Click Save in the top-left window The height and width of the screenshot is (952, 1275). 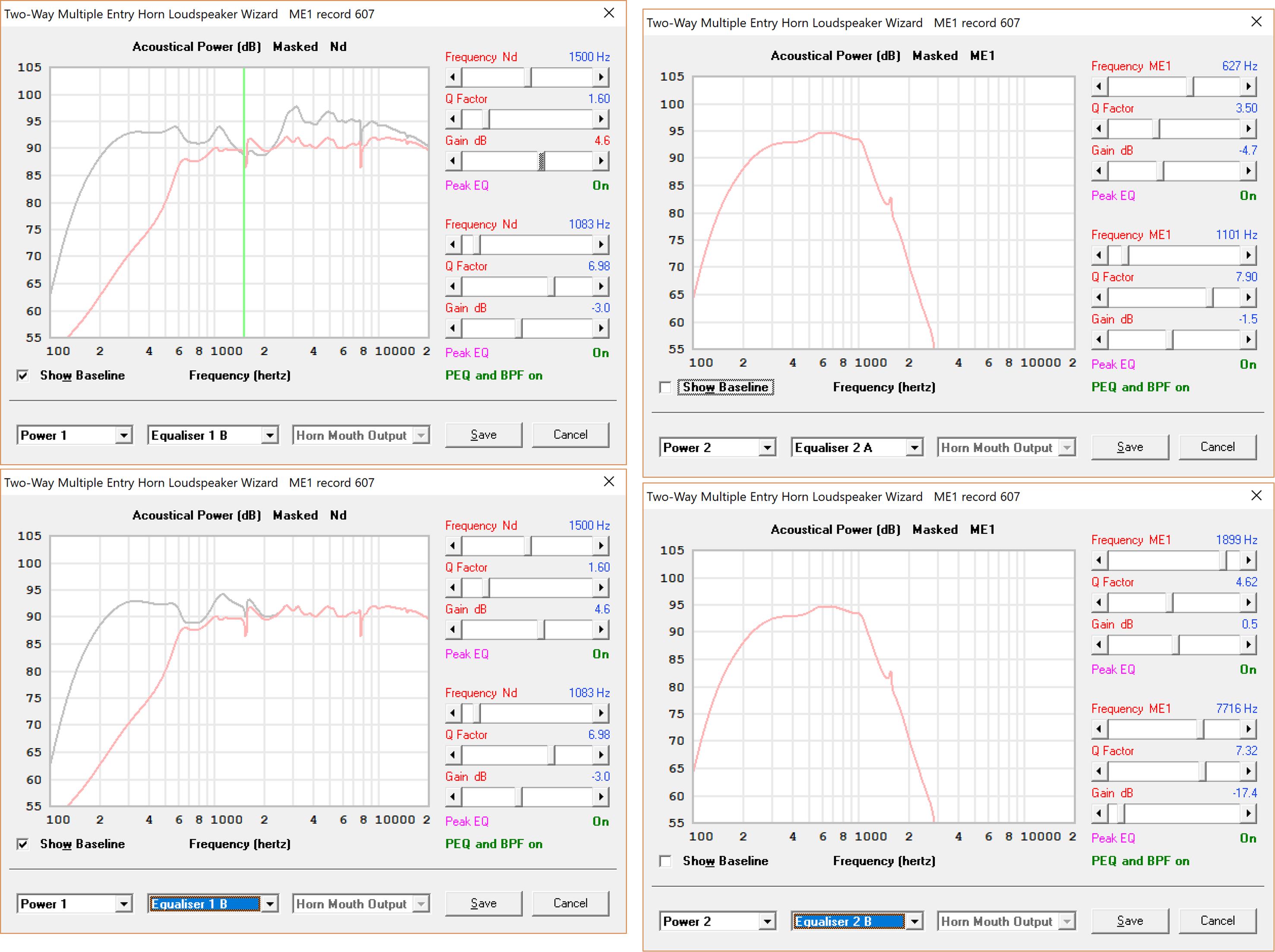pos(484,435)
